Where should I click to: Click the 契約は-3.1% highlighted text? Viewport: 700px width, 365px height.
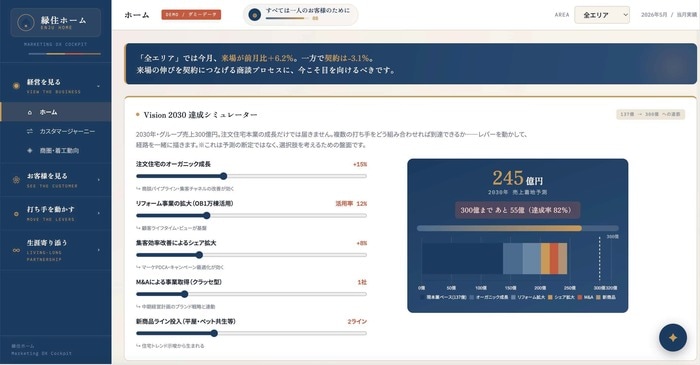(347, 58)
